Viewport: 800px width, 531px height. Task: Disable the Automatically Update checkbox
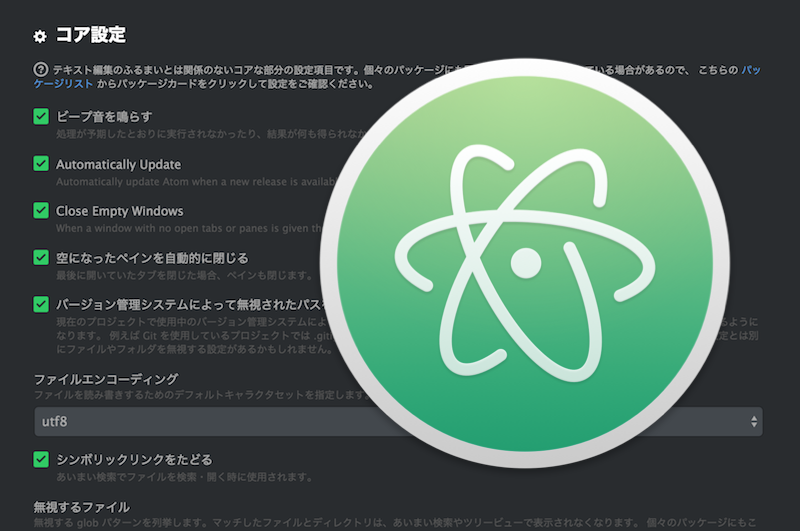tap(41, 164)
